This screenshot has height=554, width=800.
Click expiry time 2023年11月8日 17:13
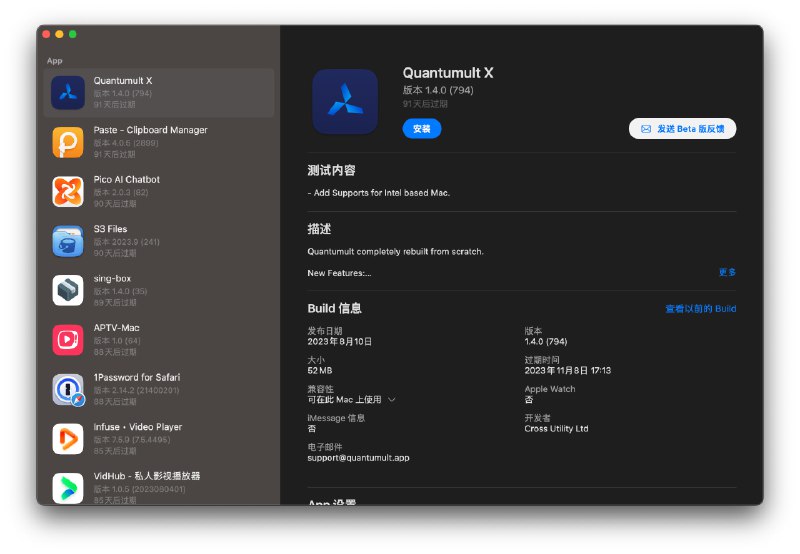[567, 370]
